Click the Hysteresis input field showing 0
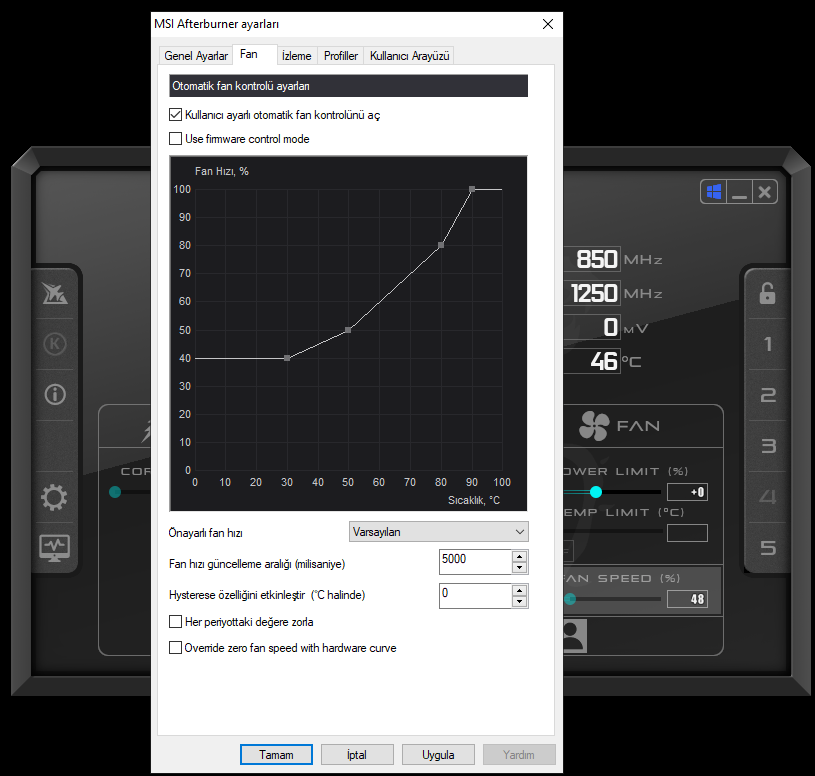The image size is (815, 776). coord(476,596)
